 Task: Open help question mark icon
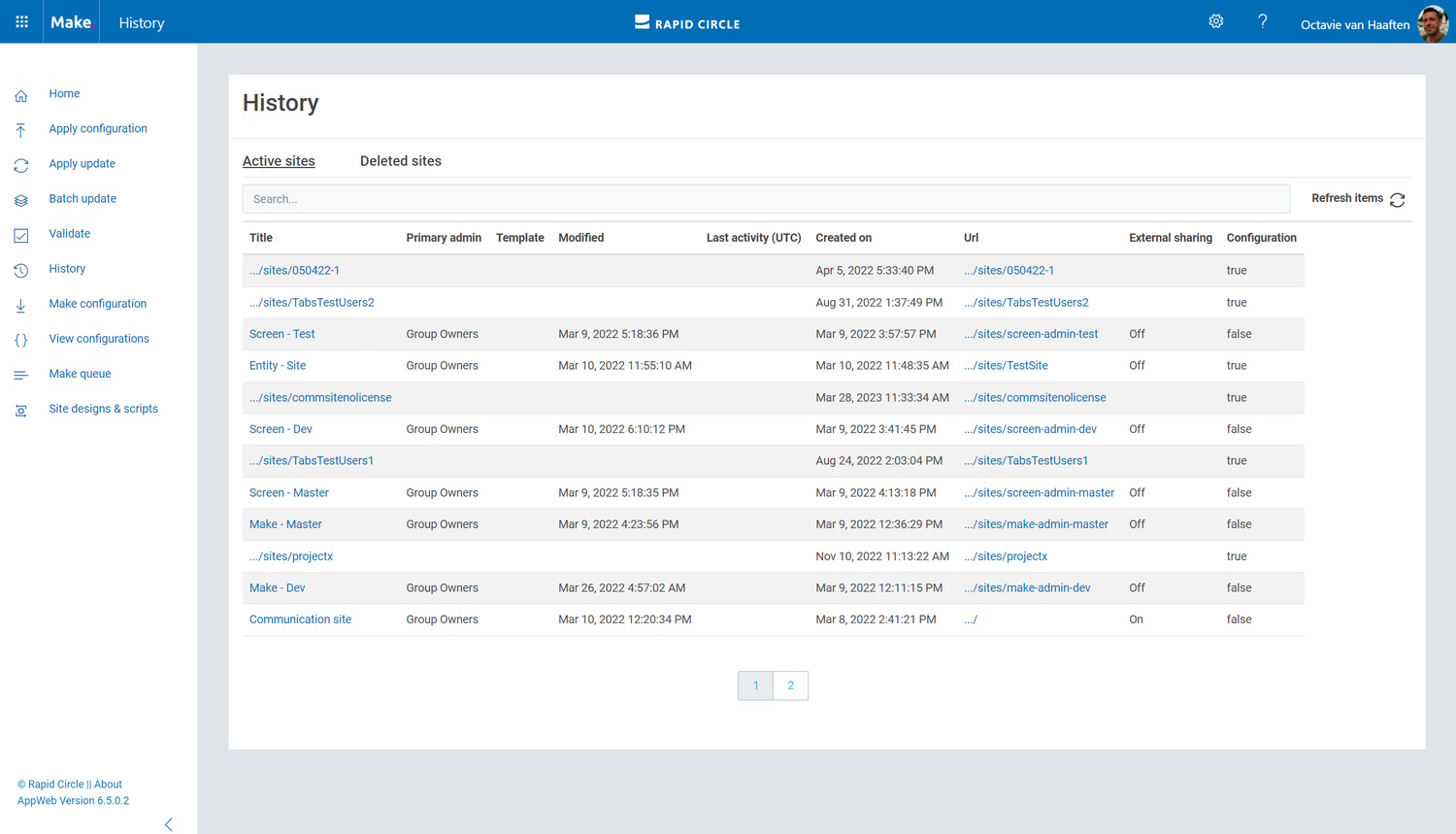tap(1262, 21)
